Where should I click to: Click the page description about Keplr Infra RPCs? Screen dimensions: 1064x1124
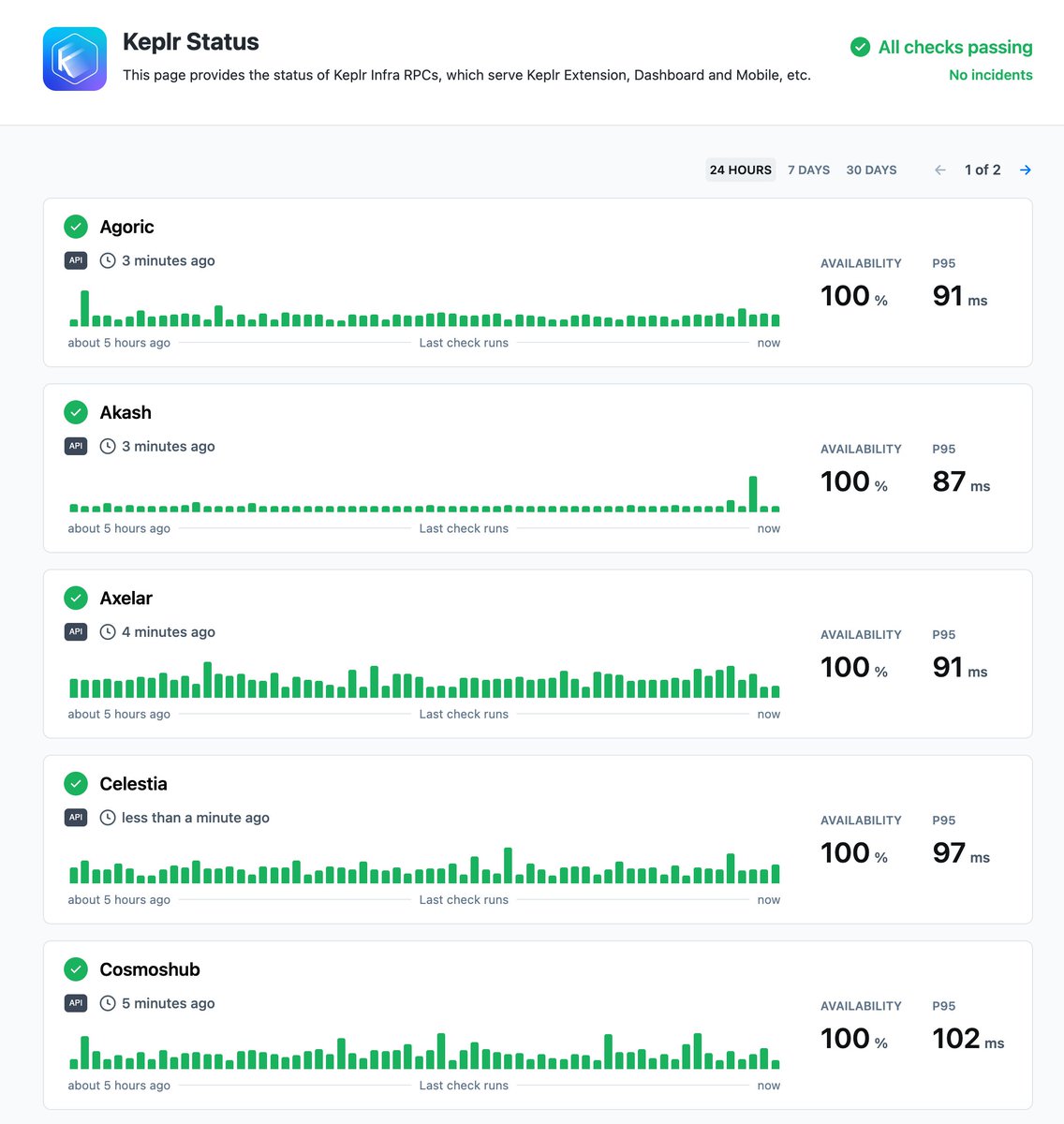(466, 75)
